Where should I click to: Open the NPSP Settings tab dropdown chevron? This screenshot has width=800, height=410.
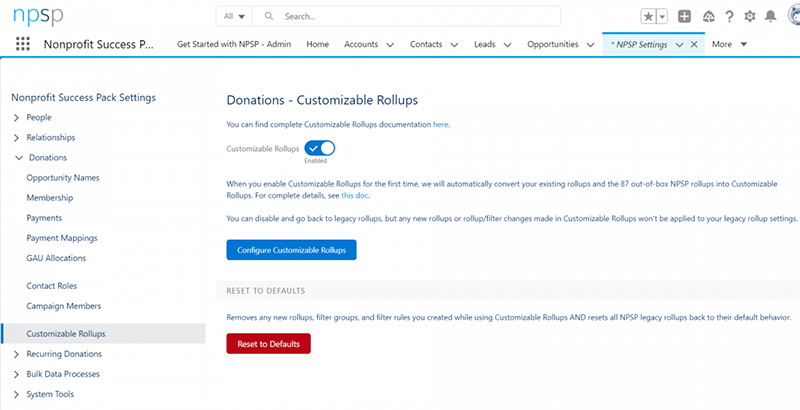tap(679, 45)
